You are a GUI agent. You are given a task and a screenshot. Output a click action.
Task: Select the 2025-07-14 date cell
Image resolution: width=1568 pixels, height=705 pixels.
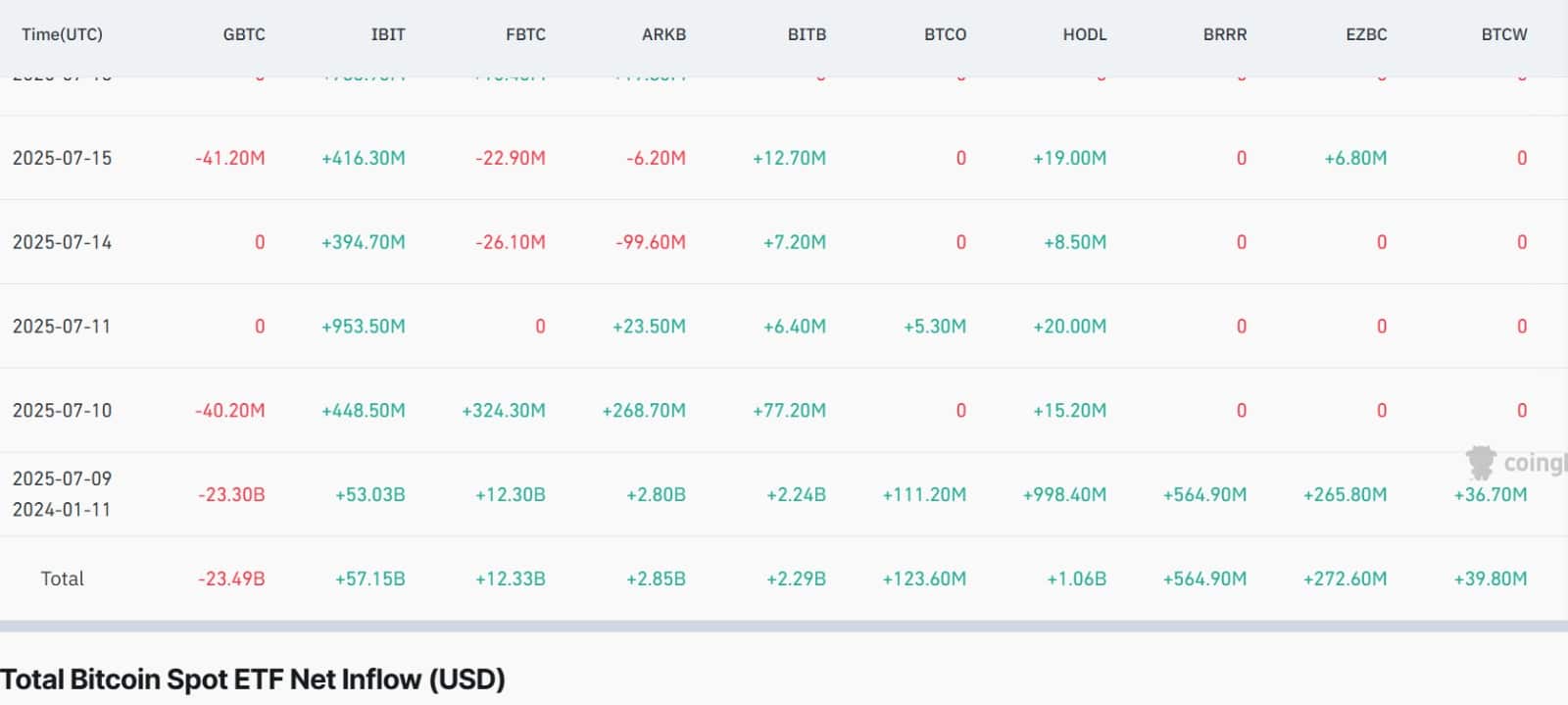pyautogui.click(x=62, y=242)
